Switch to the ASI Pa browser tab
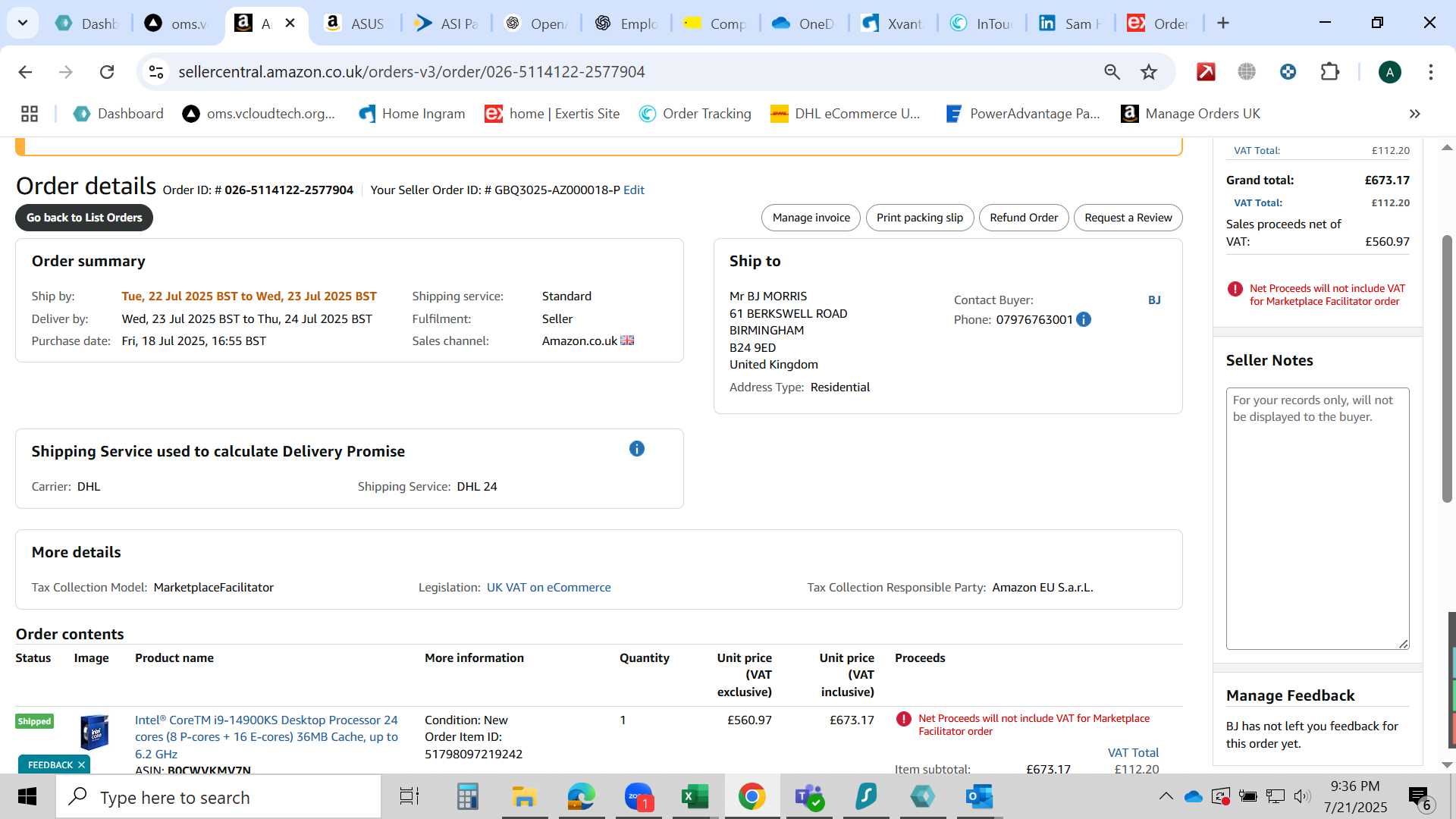1456x819 pixels. tap(446, 24)
